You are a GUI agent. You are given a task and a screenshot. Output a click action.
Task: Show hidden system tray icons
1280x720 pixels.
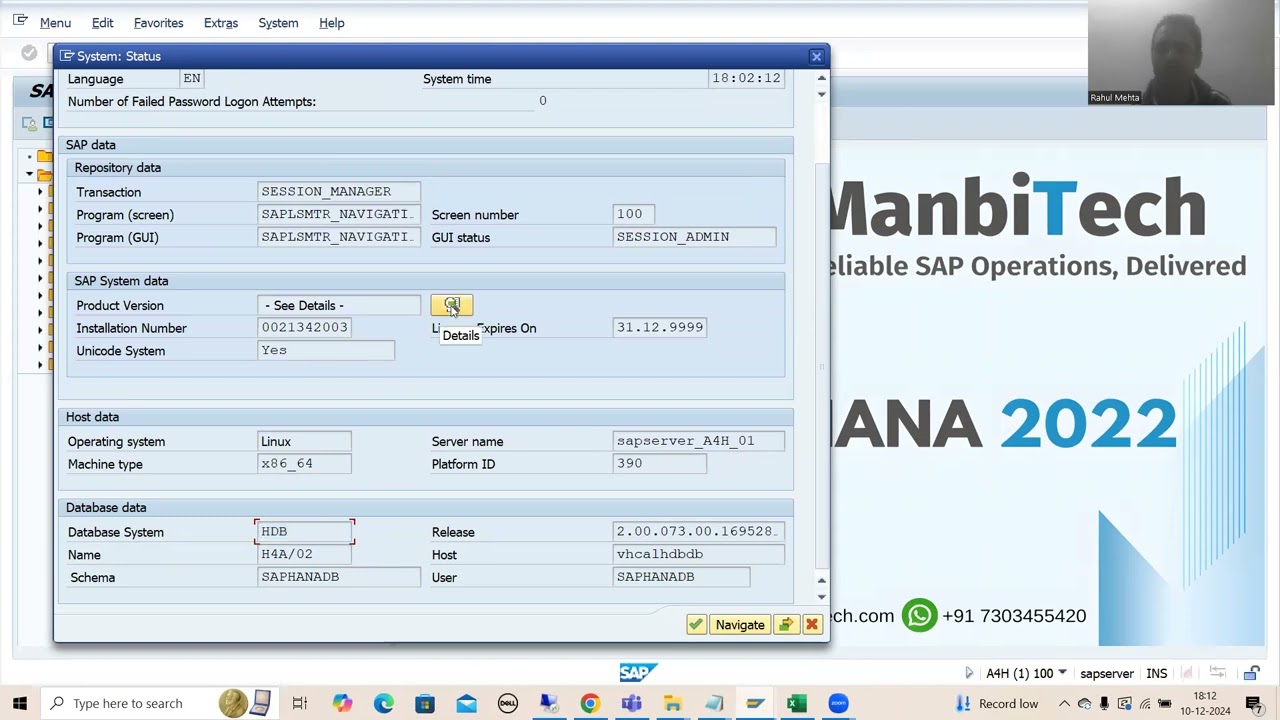[1064, 703]
